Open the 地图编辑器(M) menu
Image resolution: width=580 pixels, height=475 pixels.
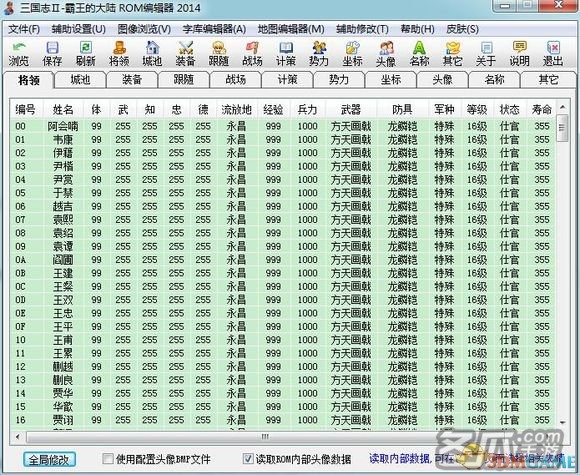click(291, 29)
